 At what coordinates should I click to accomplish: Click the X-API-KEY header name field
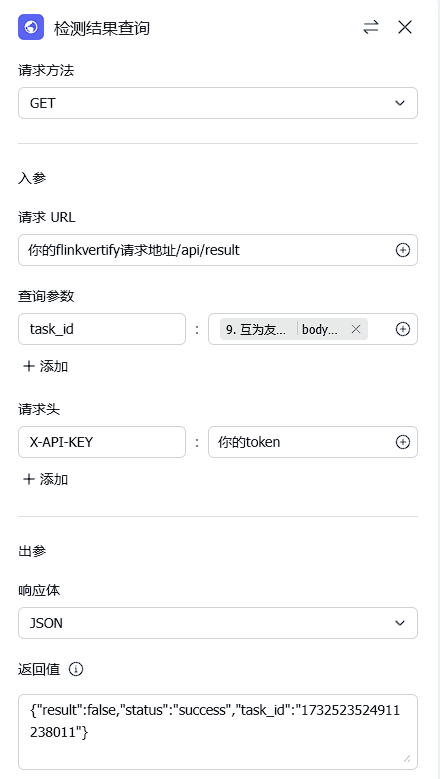coord(102,442)
